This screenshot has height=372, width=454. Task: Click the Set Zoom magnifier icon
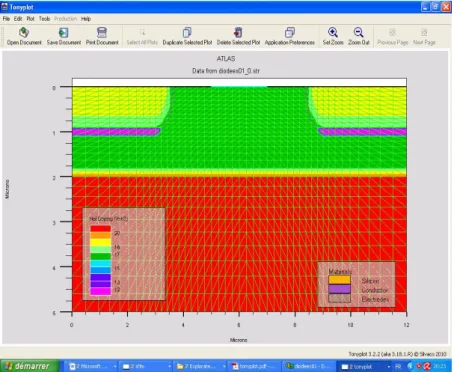pos(333,32)
